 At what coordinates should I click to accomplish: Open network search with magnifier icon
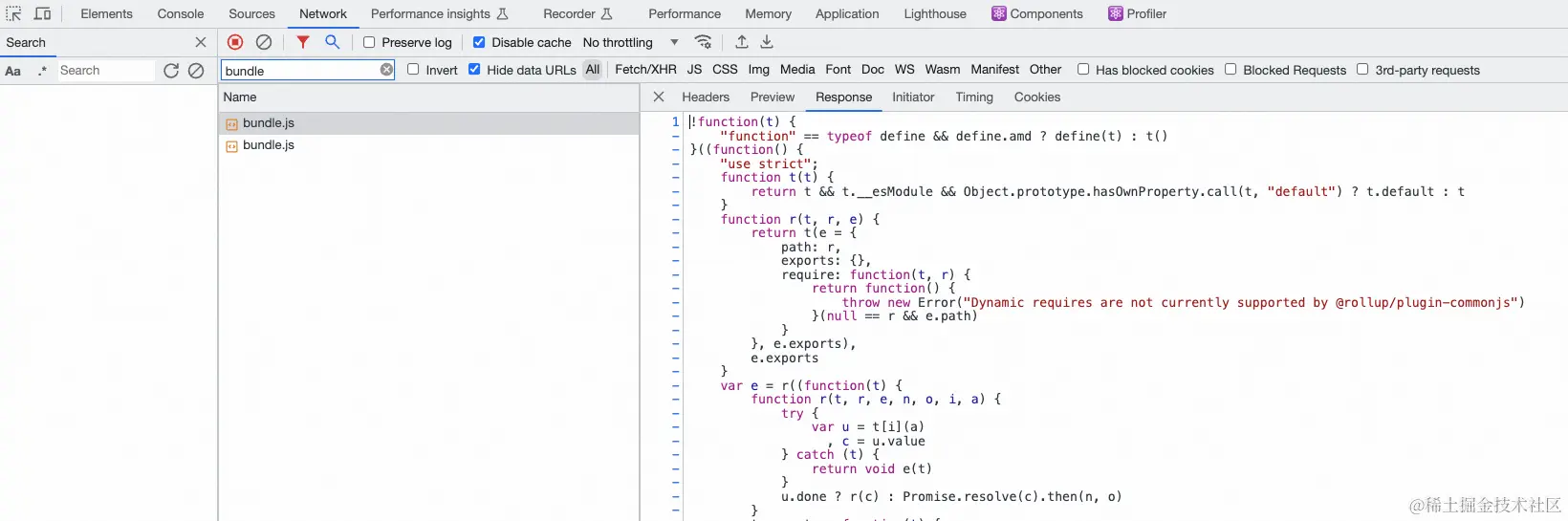pyautogui.click(x=333, y=42)
